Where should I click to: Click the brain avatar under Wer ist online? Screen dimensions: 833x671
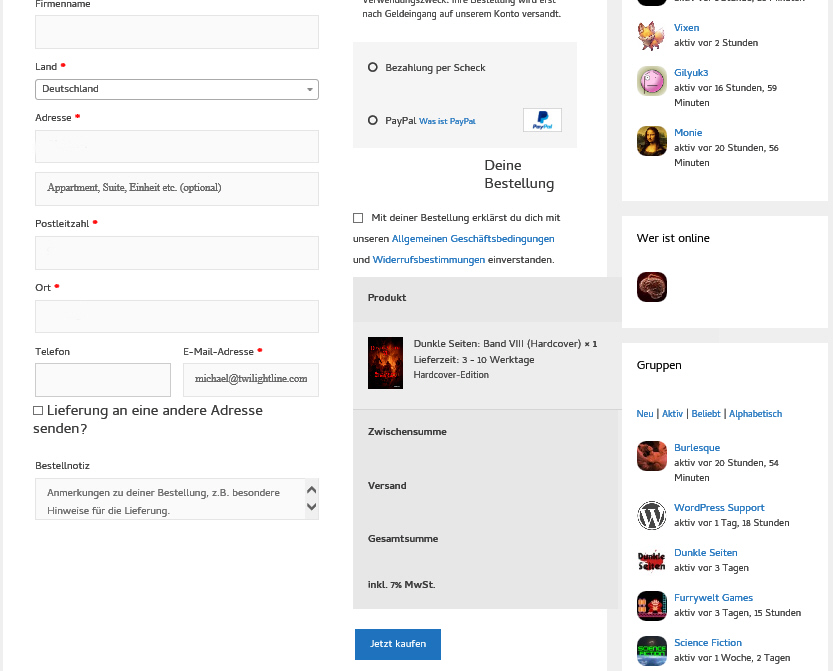point(651,287)
